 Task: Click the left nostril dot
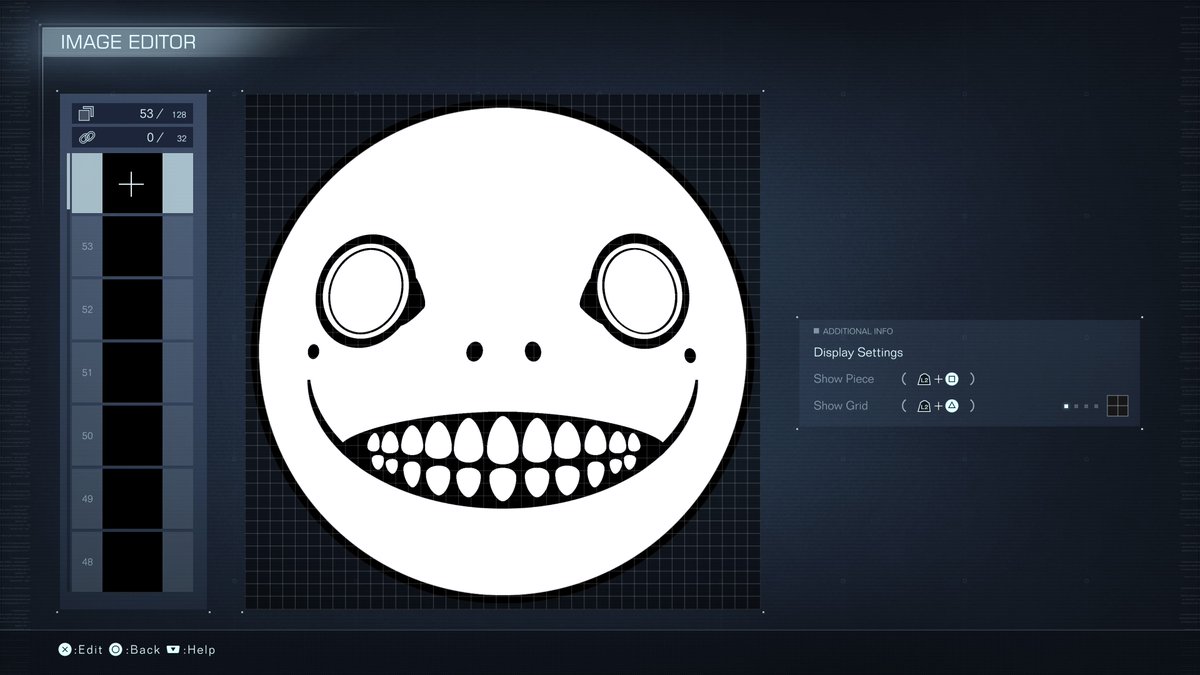[475, 351]
